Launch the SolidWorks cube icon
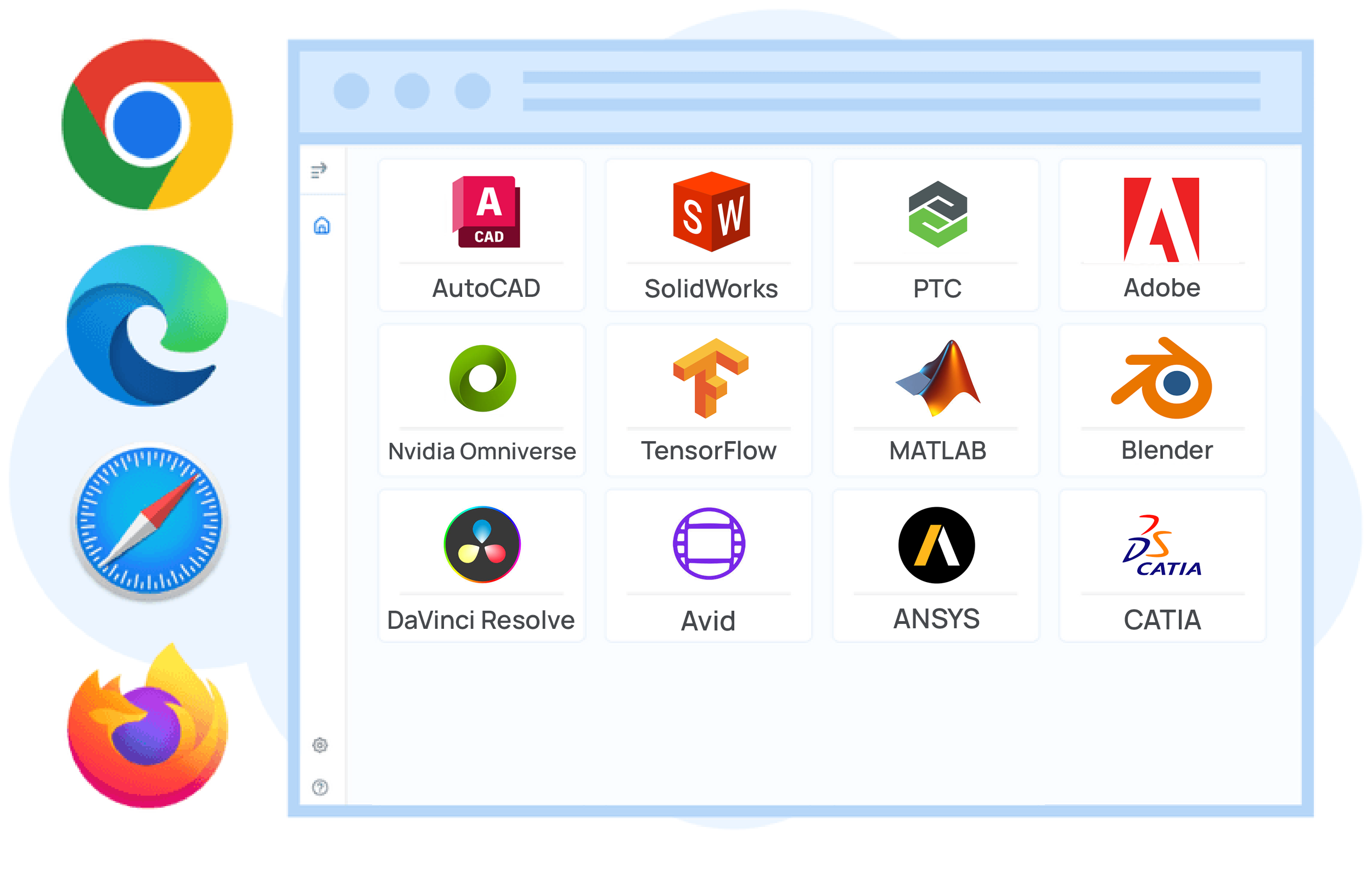This screenshot has height=873, width=1372. coord(712,211)
